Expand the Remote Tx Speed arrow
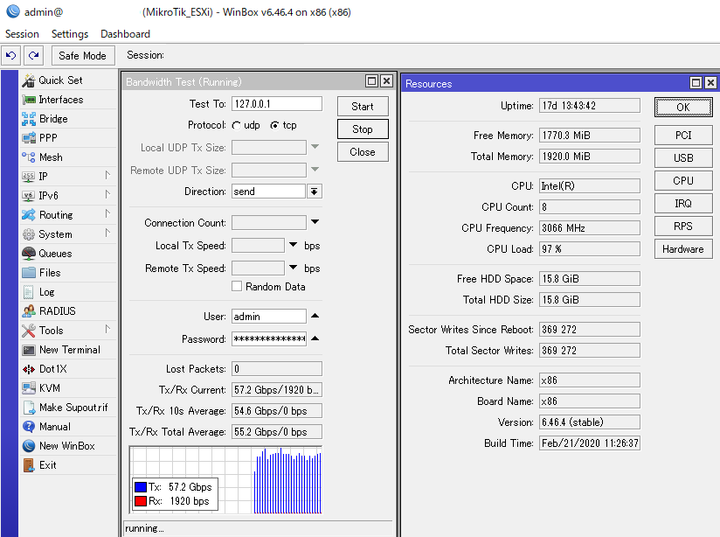The image size is (720, 537). tap(293, 267)
